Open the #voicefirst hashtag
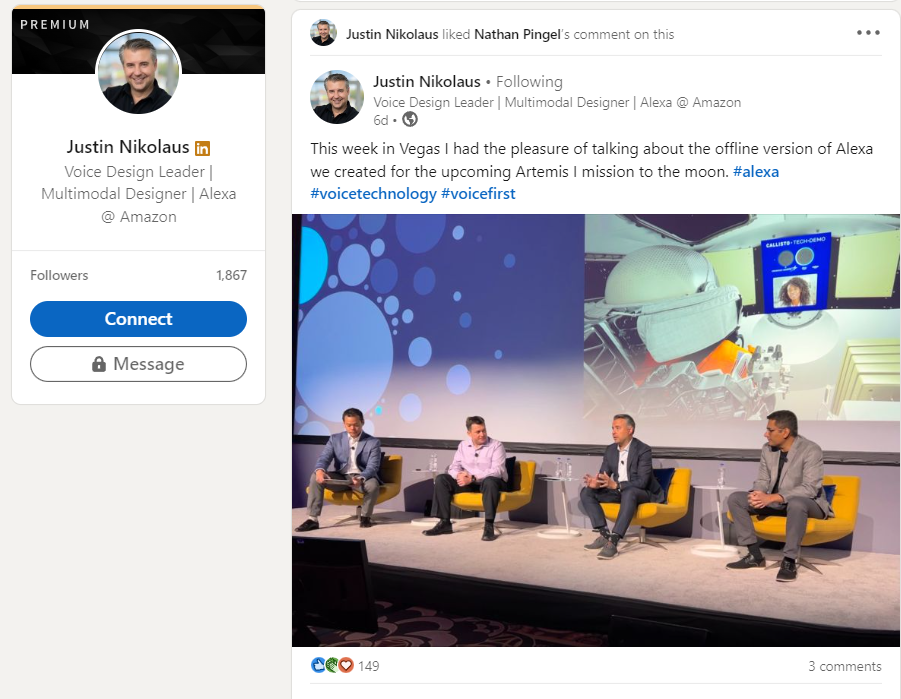The height and width of the screenshot is (699, 901). 478,194
